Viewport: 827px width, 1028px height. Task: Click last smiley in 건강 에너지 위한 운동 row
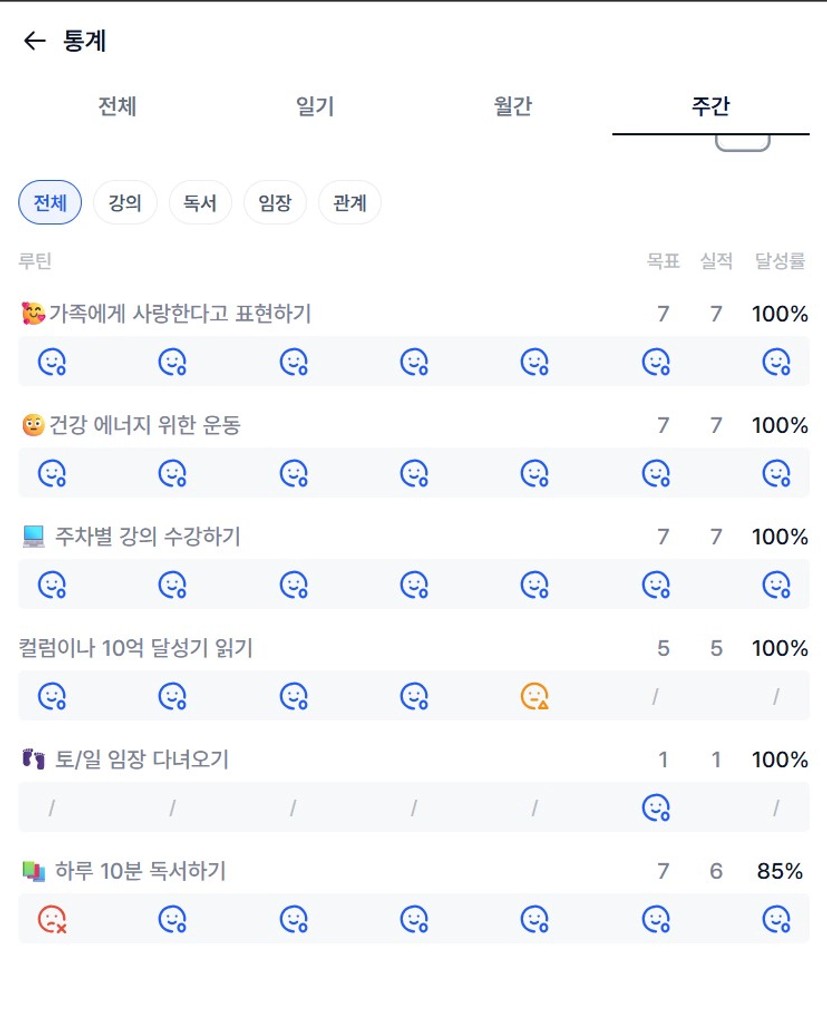776,473
